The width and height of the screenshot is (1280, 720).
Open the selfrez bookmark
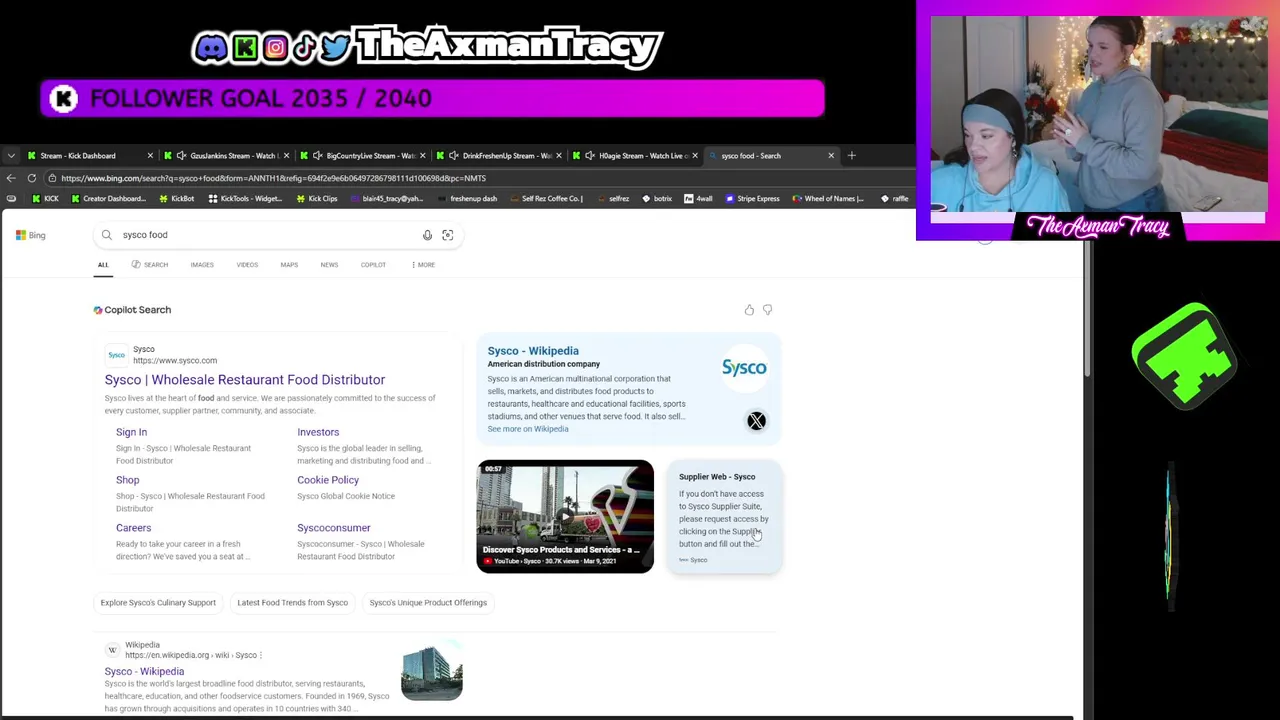[x=612, y=198]
